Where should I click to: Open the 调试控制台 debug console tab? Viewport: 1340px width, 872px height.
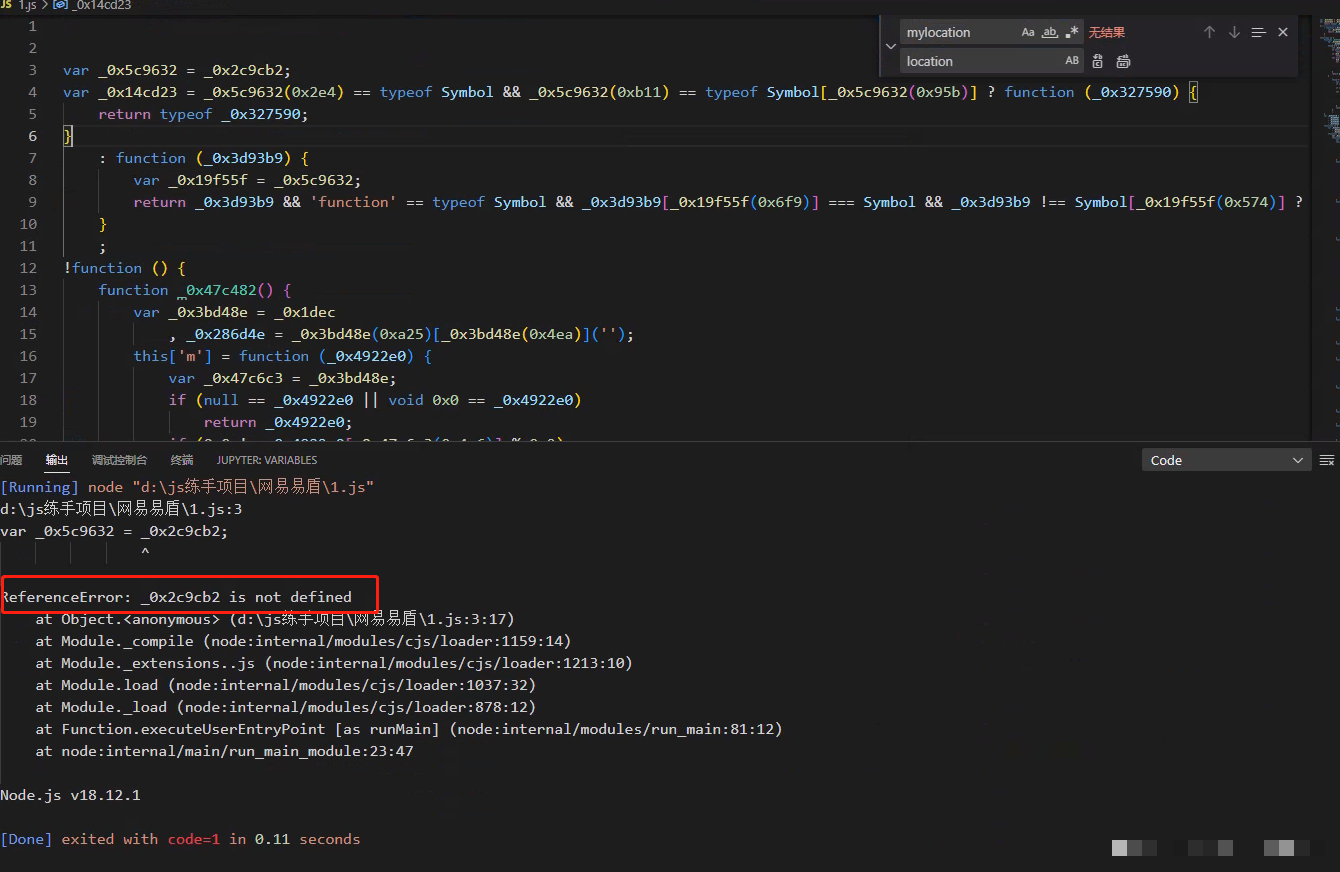119,460
